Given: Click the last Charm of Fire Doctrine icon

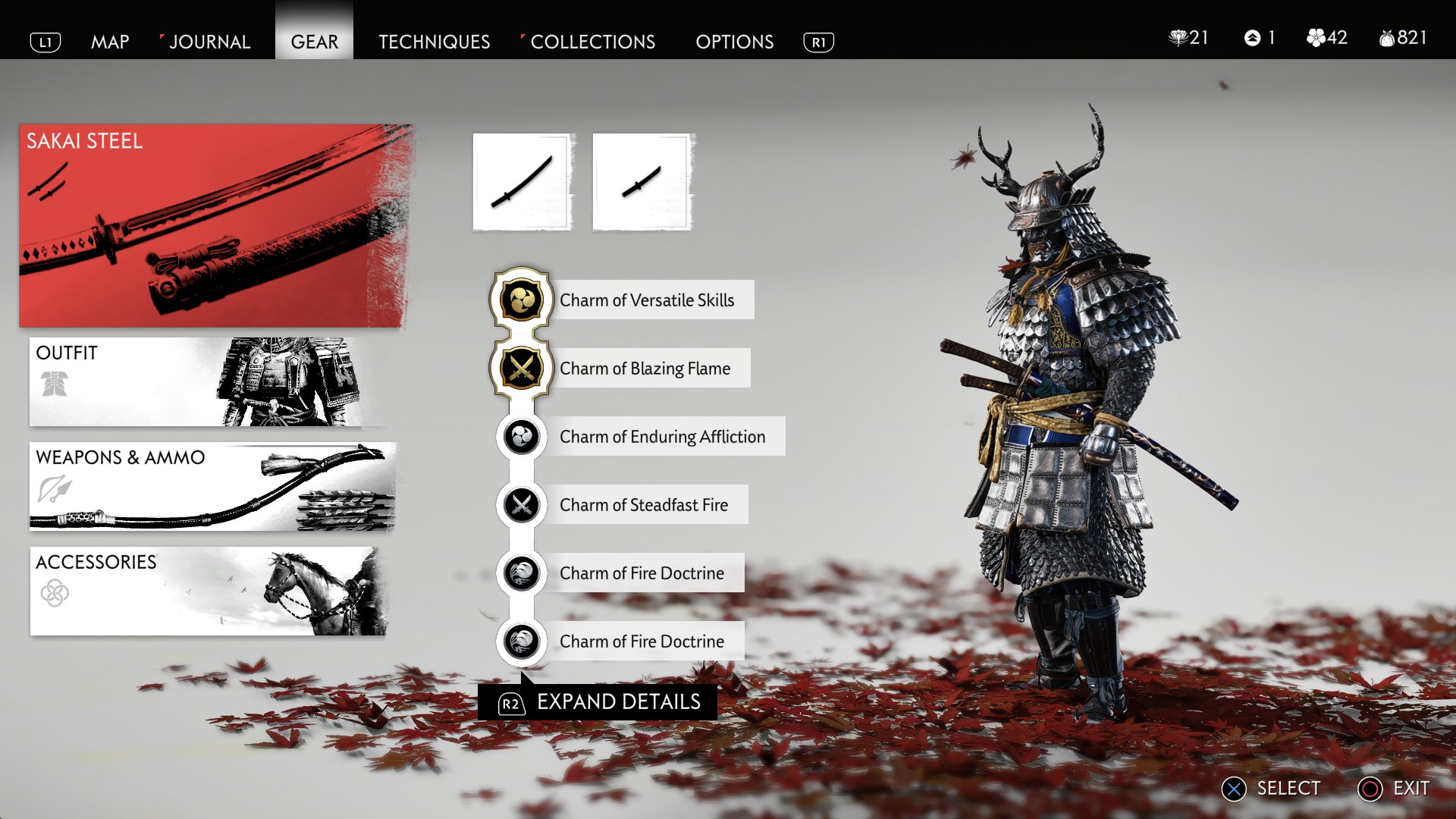Looking at the screenshot, I should click(x=521, y=642).
